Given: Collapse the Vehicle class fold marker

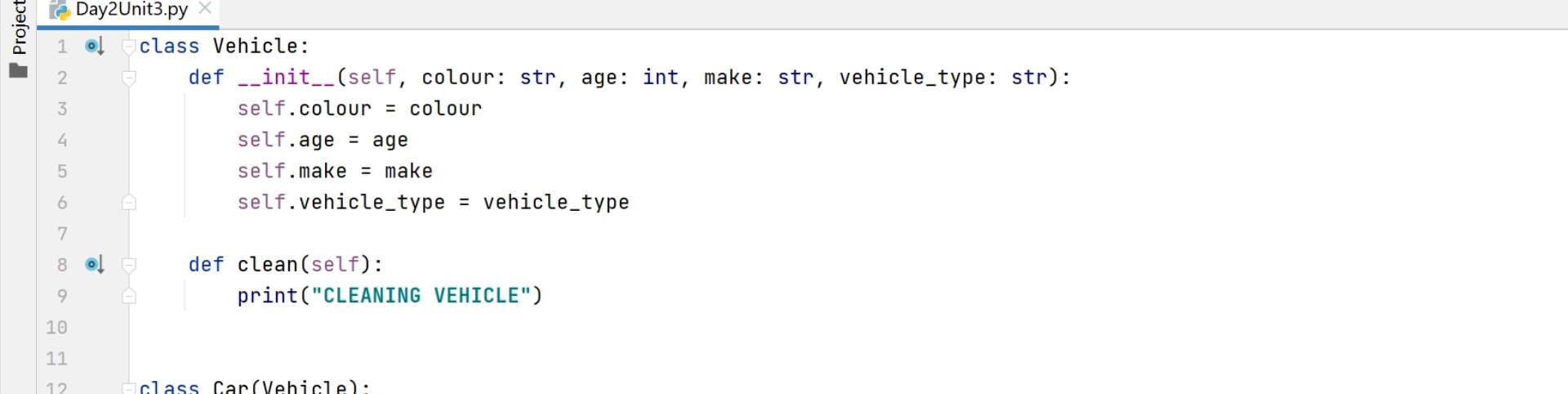Looking at the screenshot, I should coord(128,47).
